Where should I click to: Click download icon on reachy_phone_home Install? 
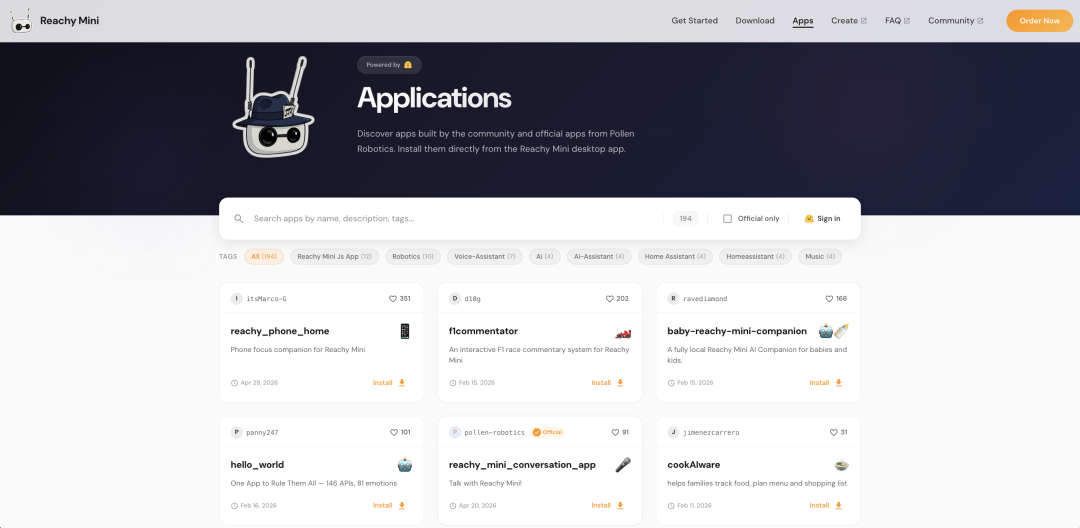(402, 383)
